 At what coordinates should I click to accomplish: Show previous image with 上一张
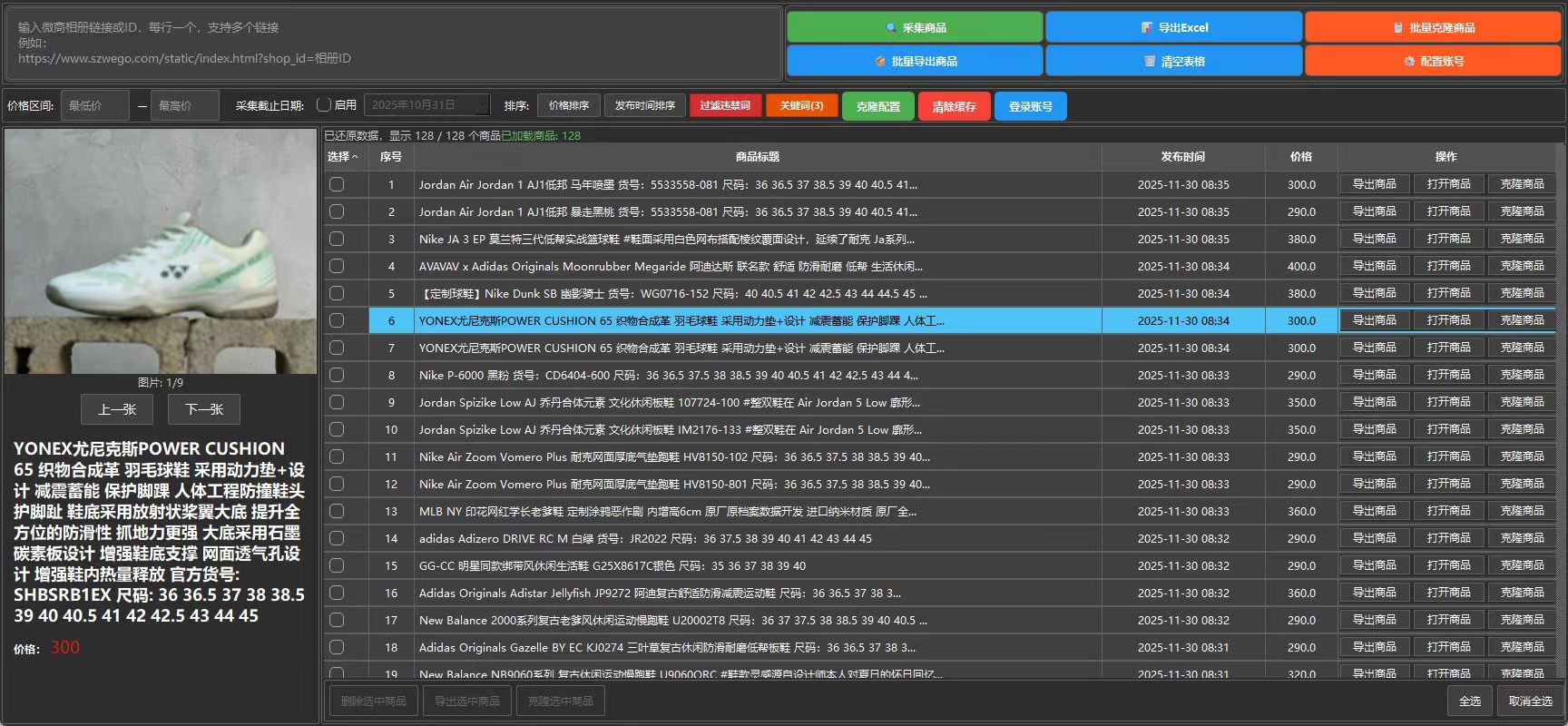click(x=117, y=409)
